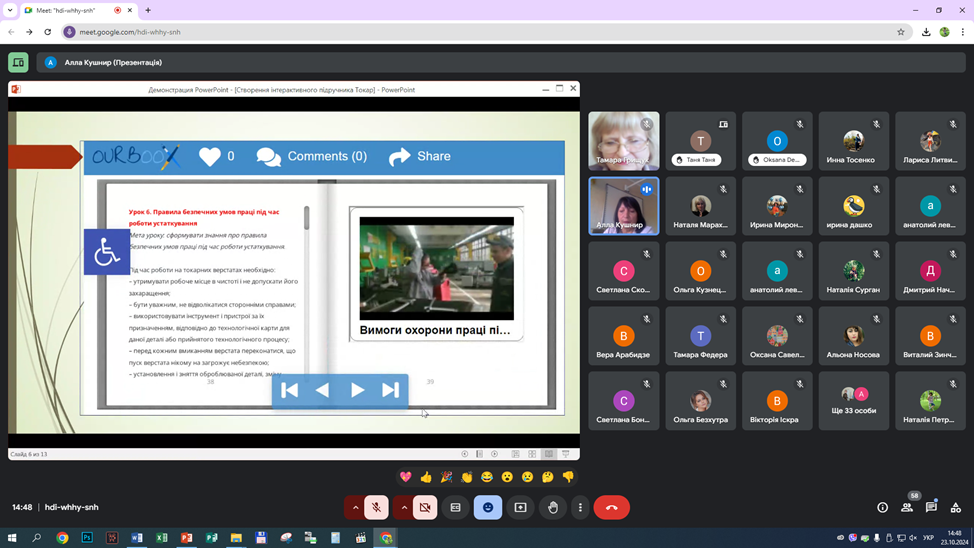Turn on the camera in Meet
974x548 pixels.
[425, 508]
